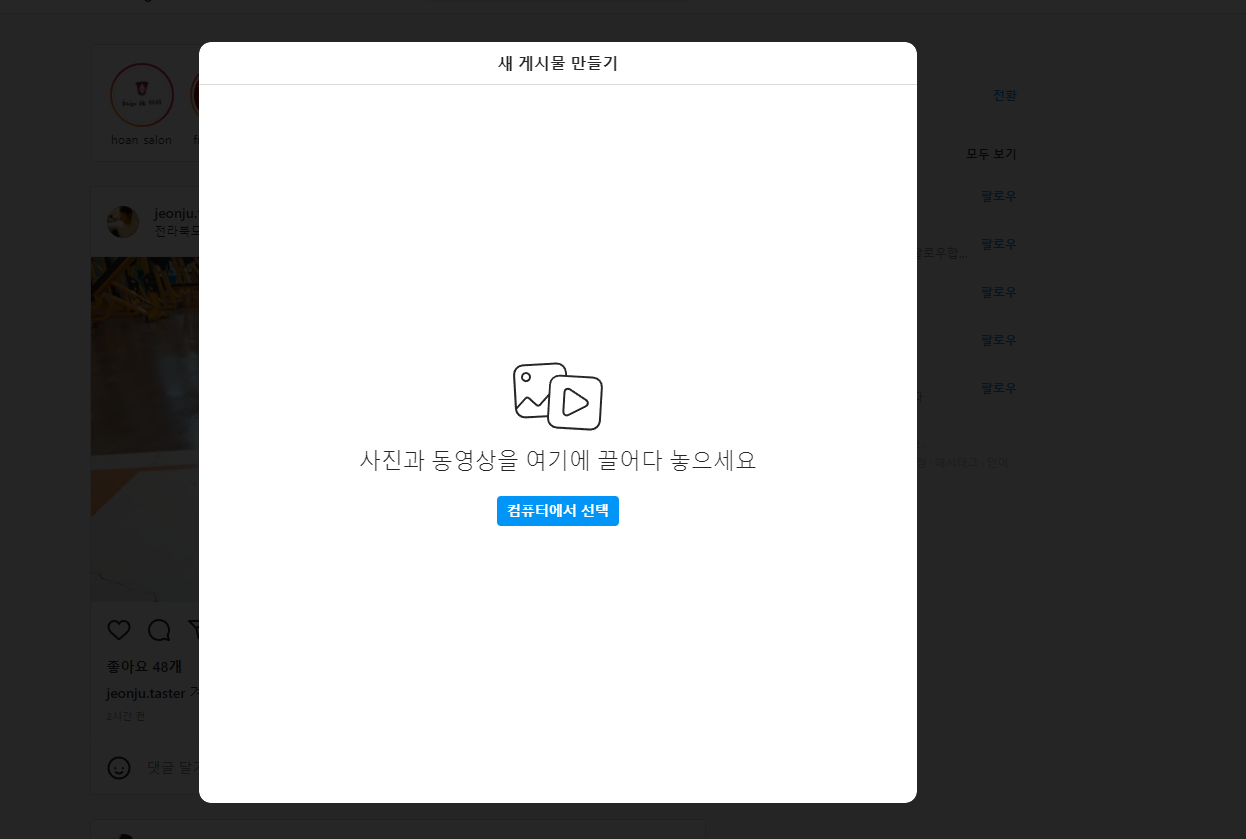Click the '해시태그' footer link
The height and width of the screenshot is (839, 1246).
[956, 463]
